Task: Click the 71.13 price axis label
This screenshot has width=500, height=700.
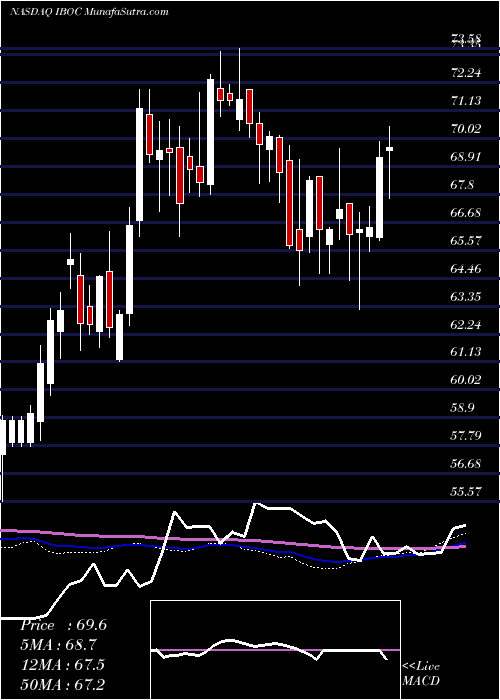Action: coord(466,101)
